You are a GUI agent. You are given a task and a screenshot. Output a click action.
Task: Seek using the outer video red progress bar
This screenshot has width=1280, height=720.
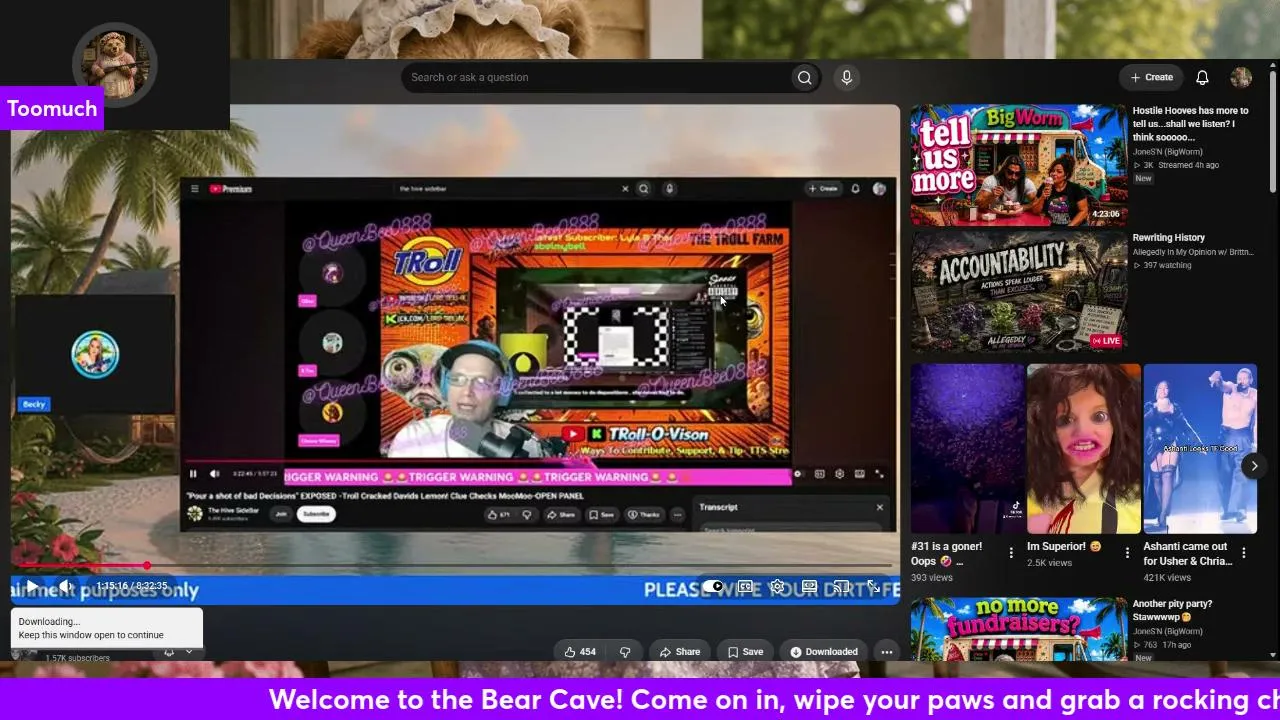point(455,566)
